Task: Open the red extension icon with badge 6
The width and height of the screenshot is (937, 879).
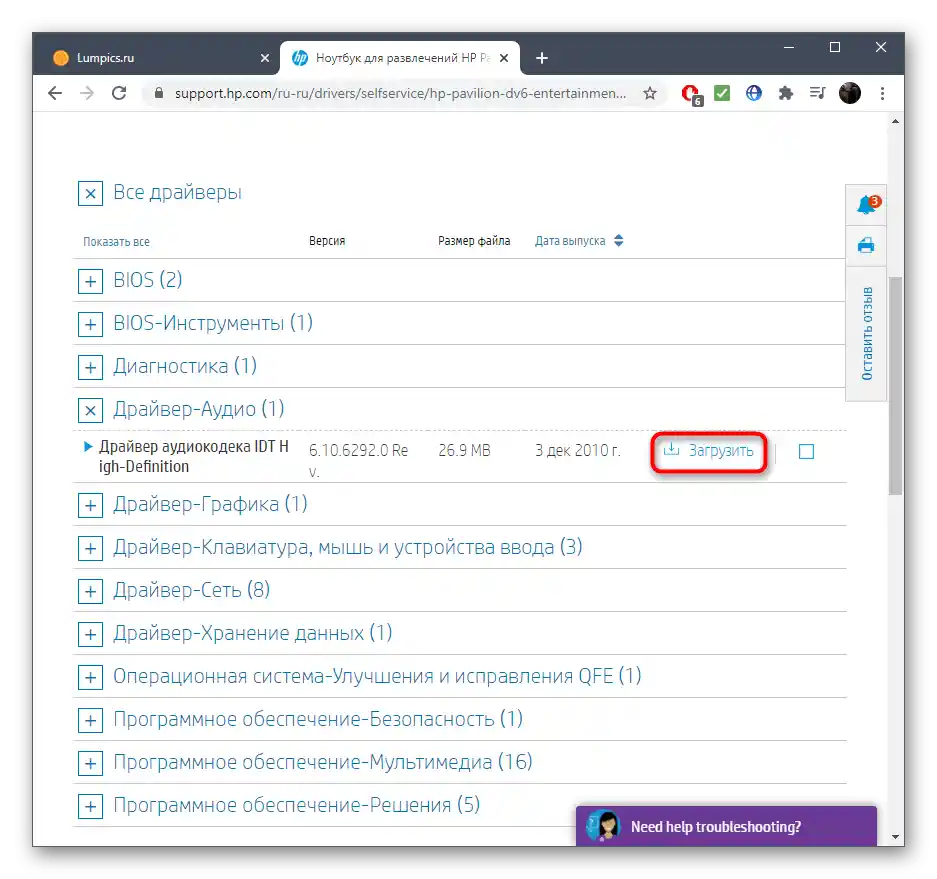Action: (692, 94)
